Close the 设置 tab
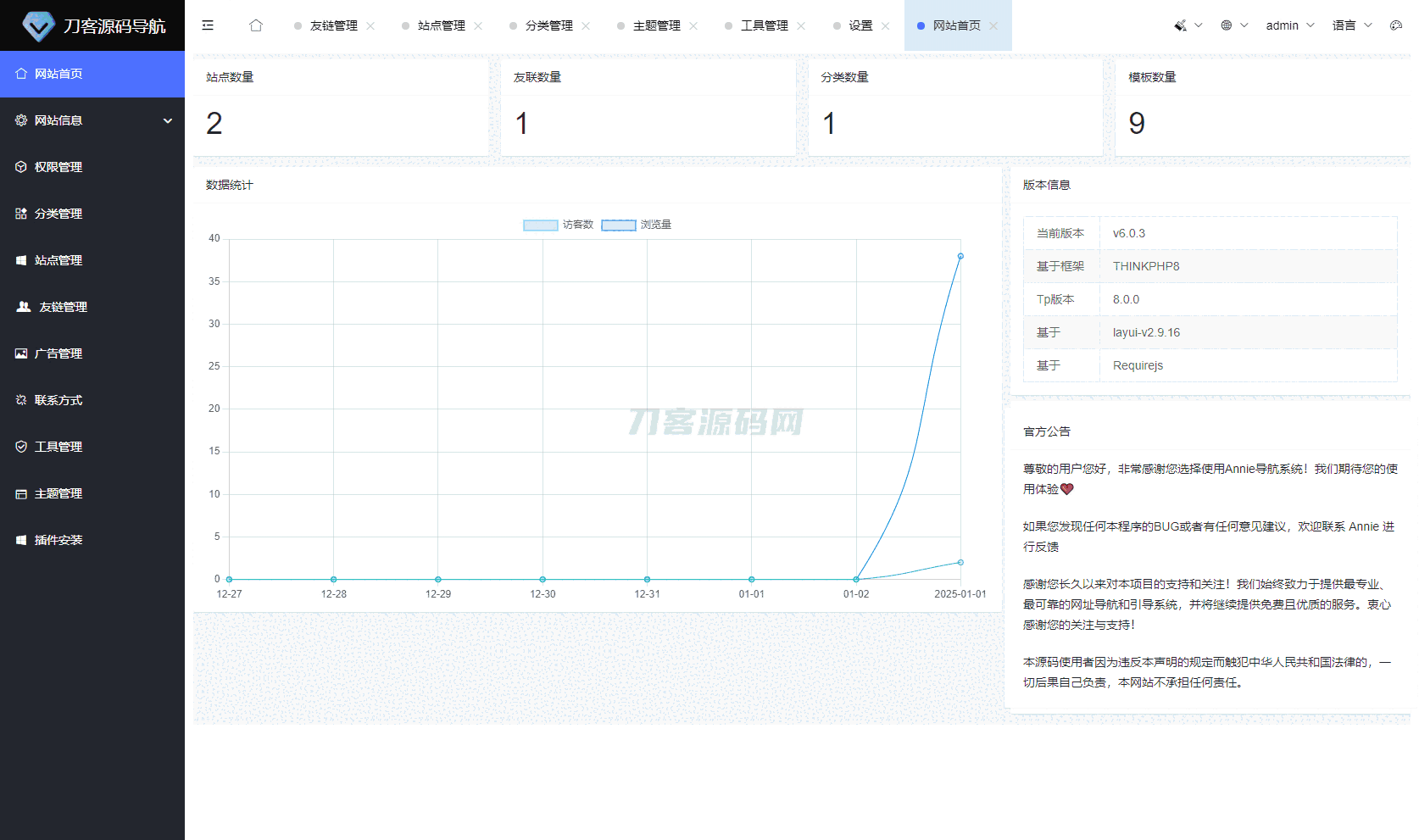The height and width of the screenshot is (840, 1419). (x=885, y=26)
